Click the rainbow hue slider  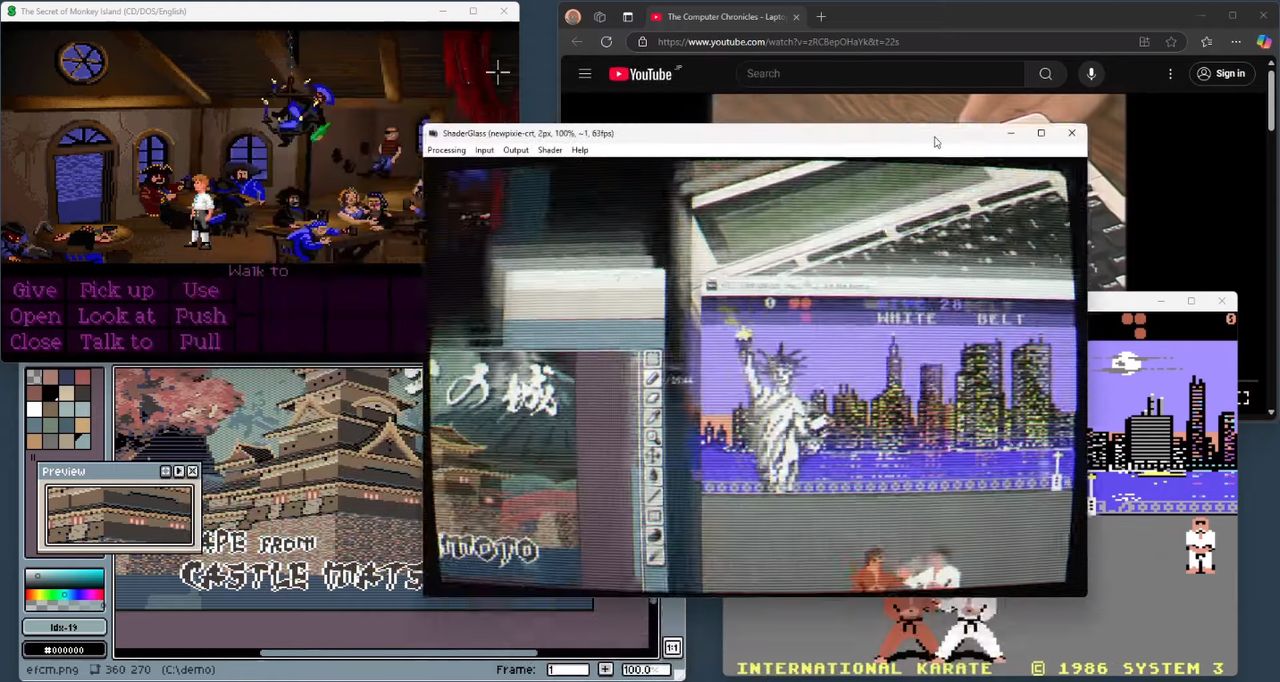click(x=65, y=596)
